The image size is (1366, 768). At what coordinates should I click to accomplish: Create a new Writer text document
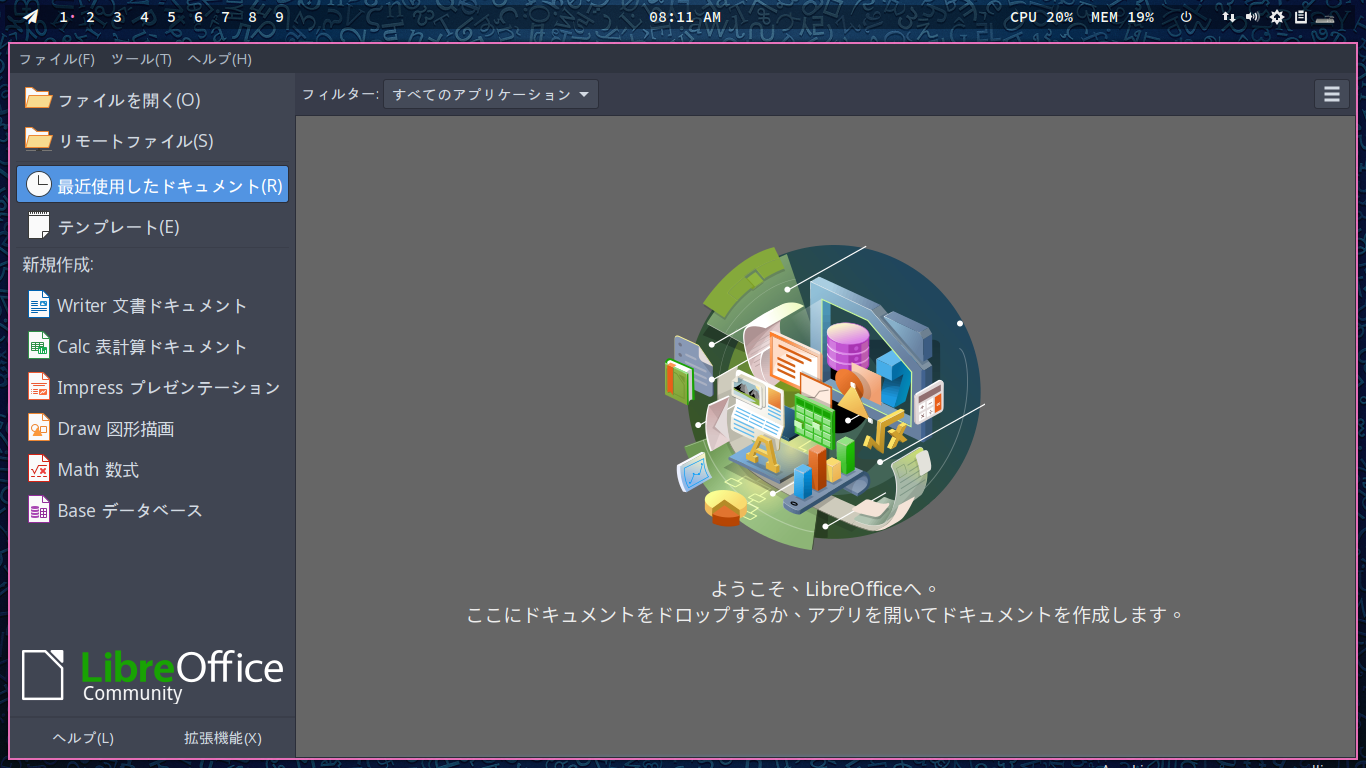pos(150,305)
